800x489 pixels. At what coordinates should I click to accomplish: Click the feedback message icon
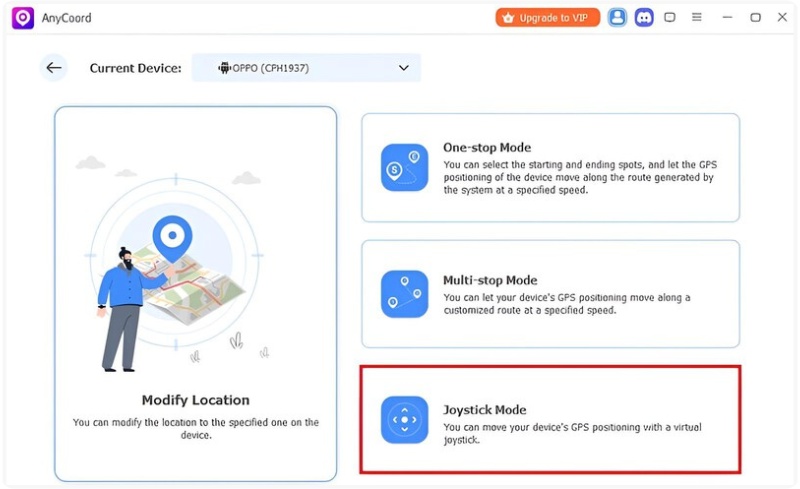670,17
